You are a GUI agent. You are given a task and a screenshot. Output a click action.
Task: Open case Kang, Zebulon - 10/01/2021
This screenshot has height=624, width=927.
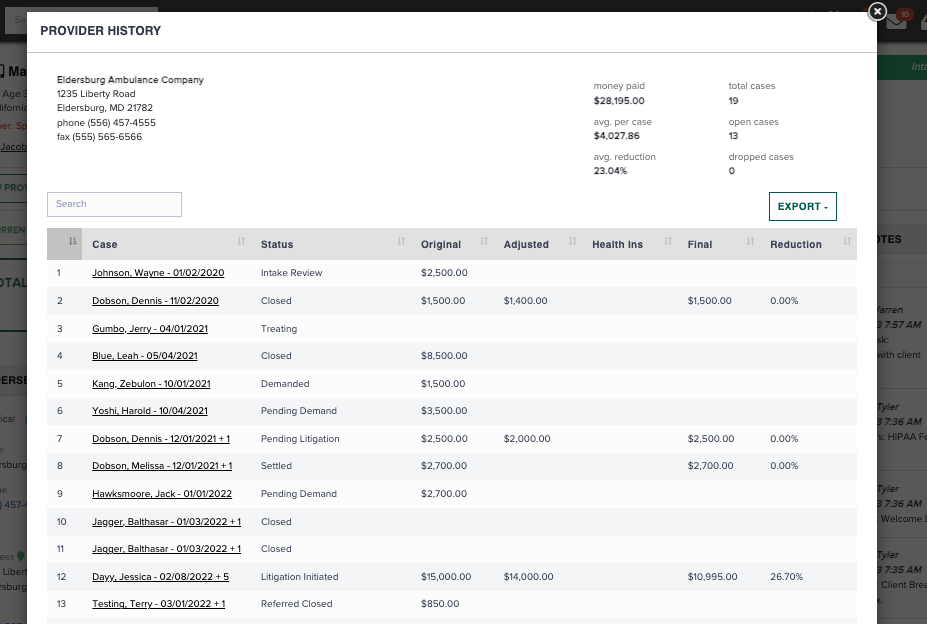coord(151,383)
